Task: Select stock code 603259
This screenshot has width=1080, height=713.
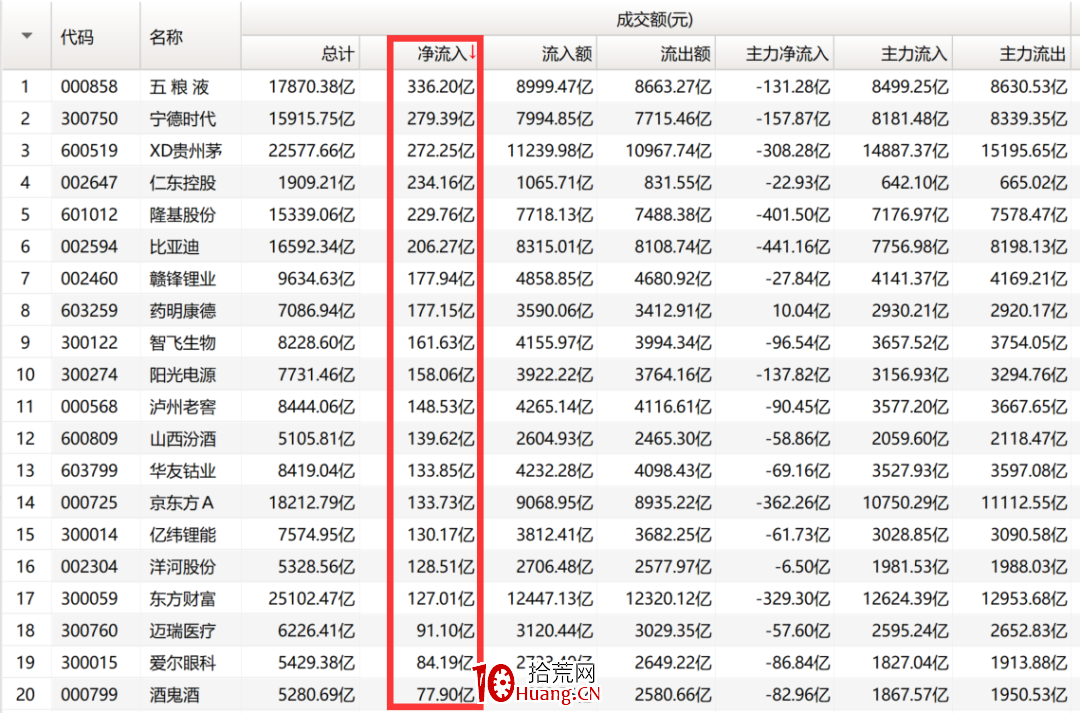Action: pyautogui.click(x=90, y=311)
